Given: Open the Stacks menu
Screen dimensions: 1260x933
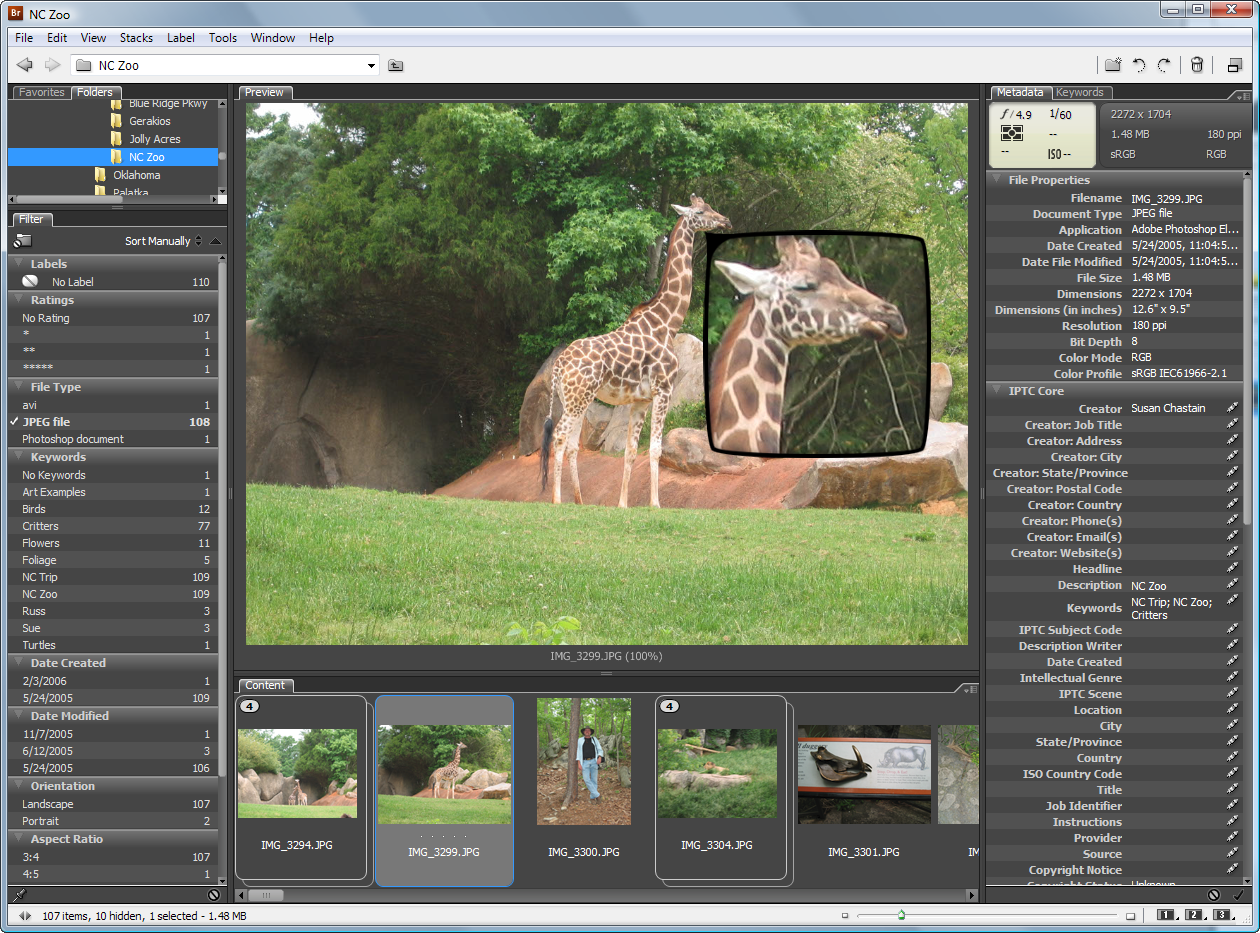Looking at the screenshot, I should pyautogui.click(x=136, y=38).
